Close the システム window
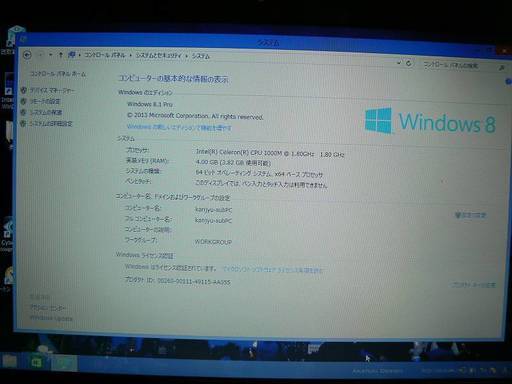The height and width of the screenshot is (384, 512). pyautogui.click(x=504, y=50)
